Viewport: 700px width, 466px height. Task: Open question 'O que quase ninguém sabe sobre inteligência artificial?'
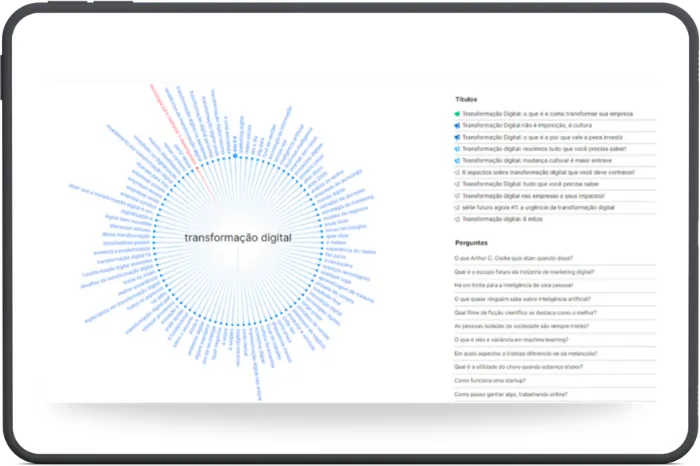(522, 299)
